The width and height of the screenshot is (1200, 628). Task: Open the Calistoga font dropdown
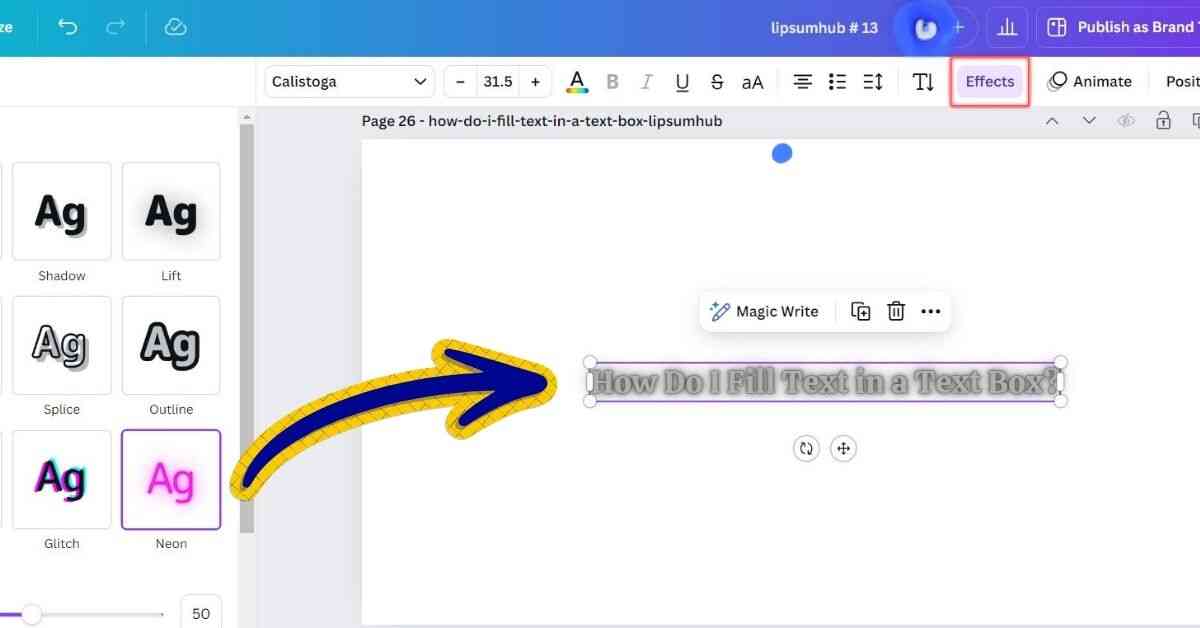[349, 82]
